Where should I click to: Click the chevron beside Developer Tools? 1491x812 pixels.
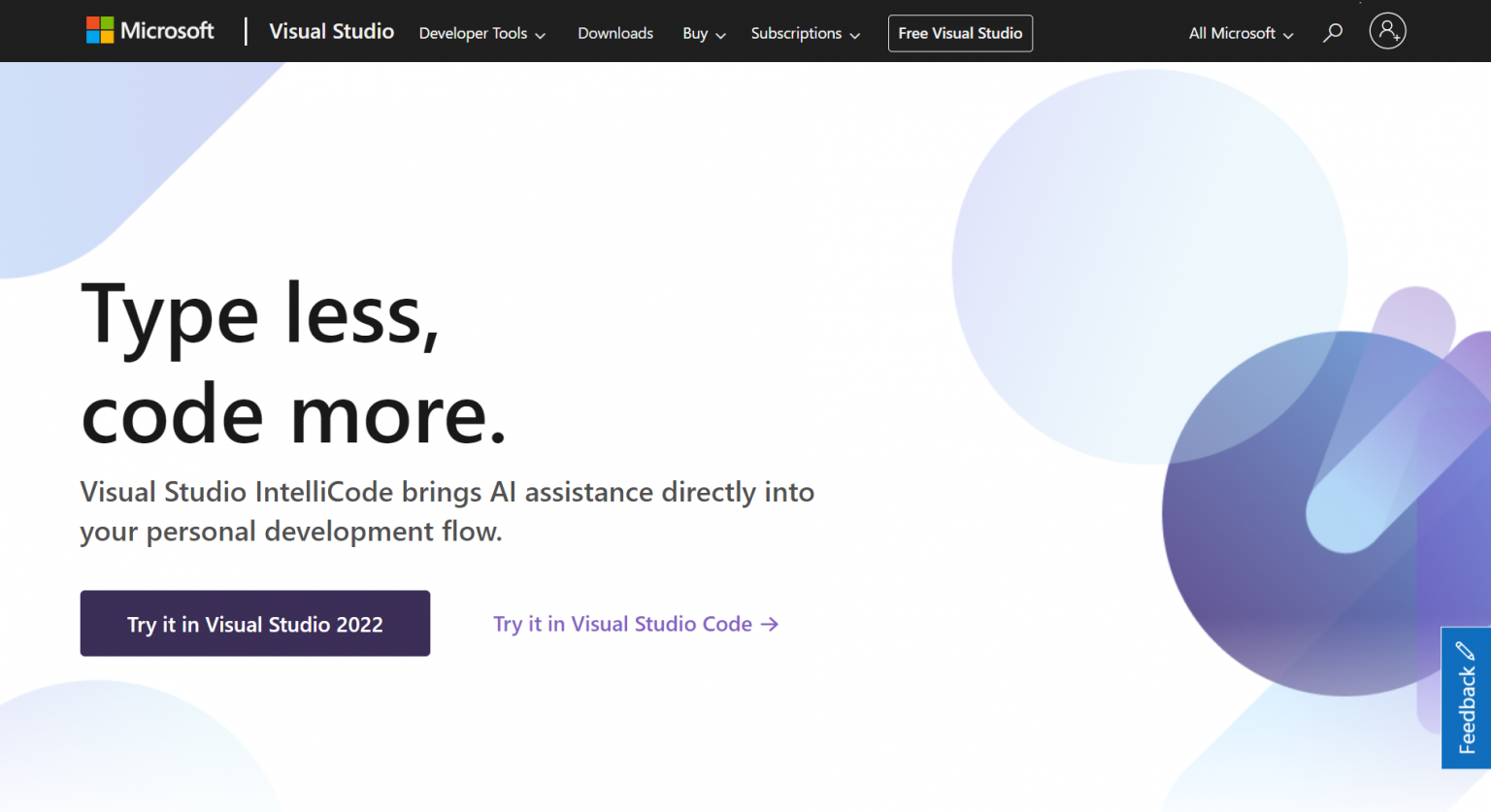pos(540,34)
